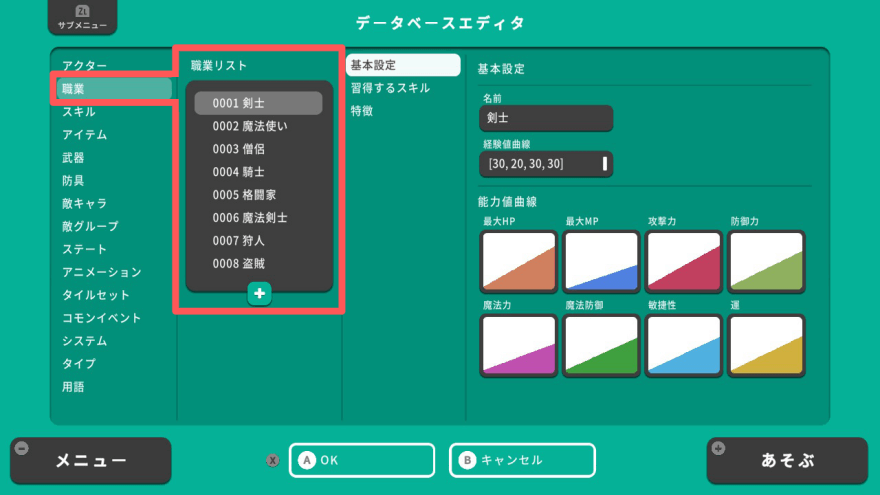Screen dimensions: 880x495
Task: Open the 魔法防御 curve graph
Action: click(601, 346)
